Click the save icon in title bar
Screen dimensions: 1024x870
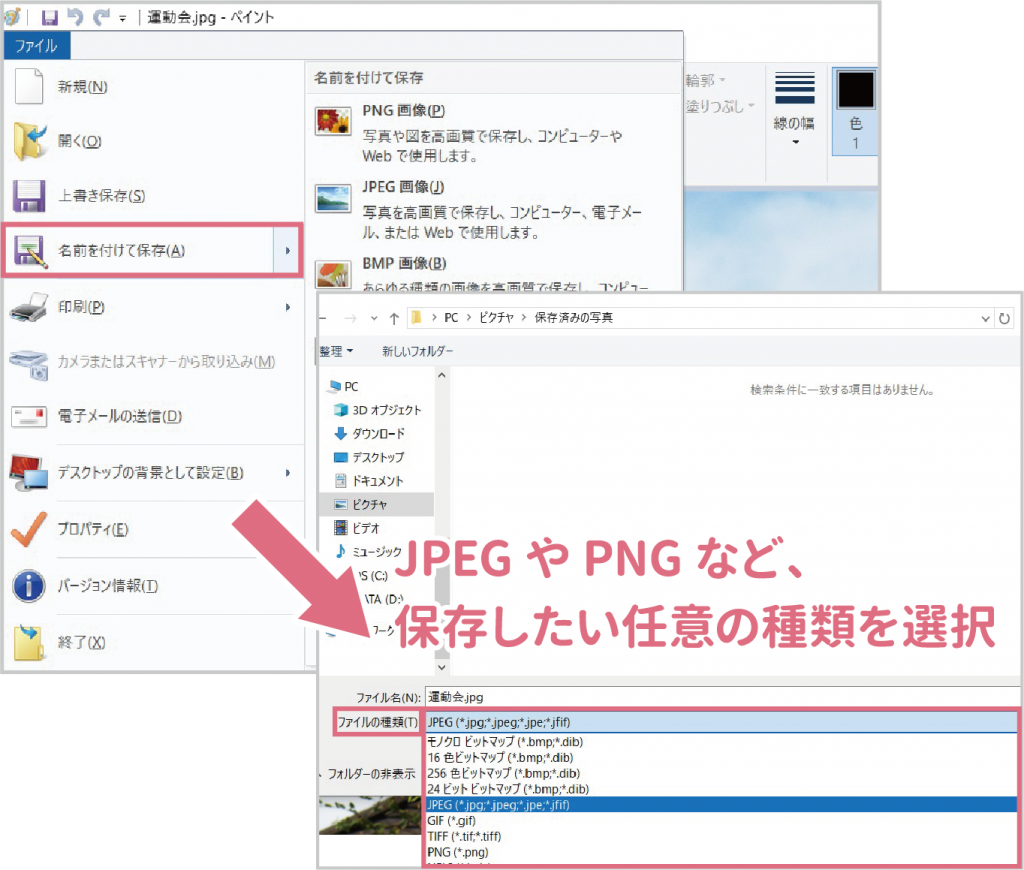(x=49, y=18)
